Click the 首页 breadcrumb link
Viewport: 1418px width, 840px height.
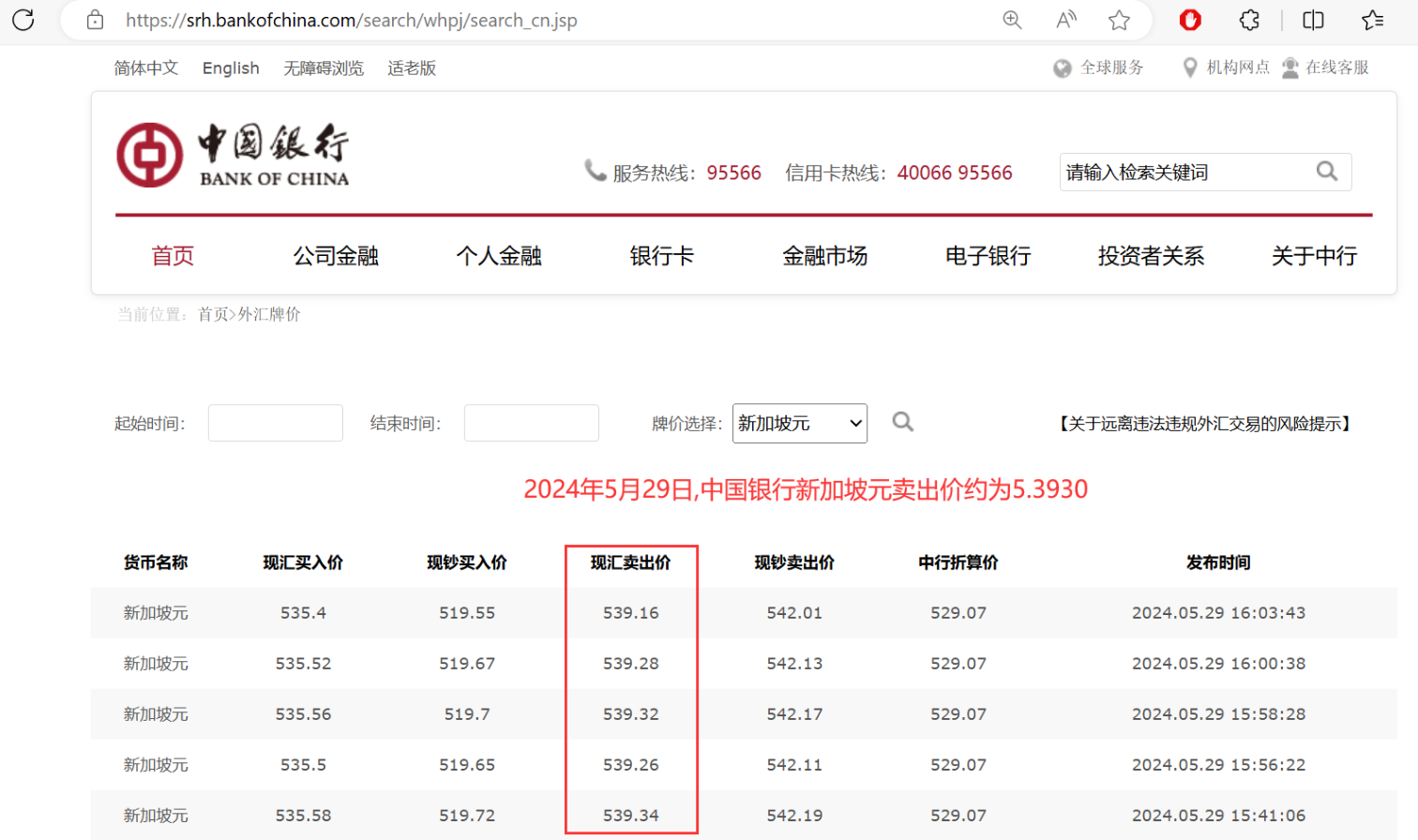[213, 314]
